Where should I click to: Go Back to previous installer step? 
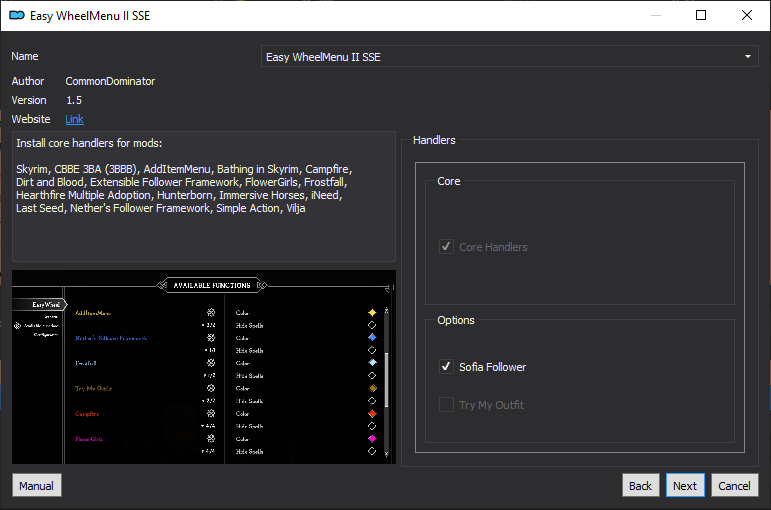tap(640, 485)
